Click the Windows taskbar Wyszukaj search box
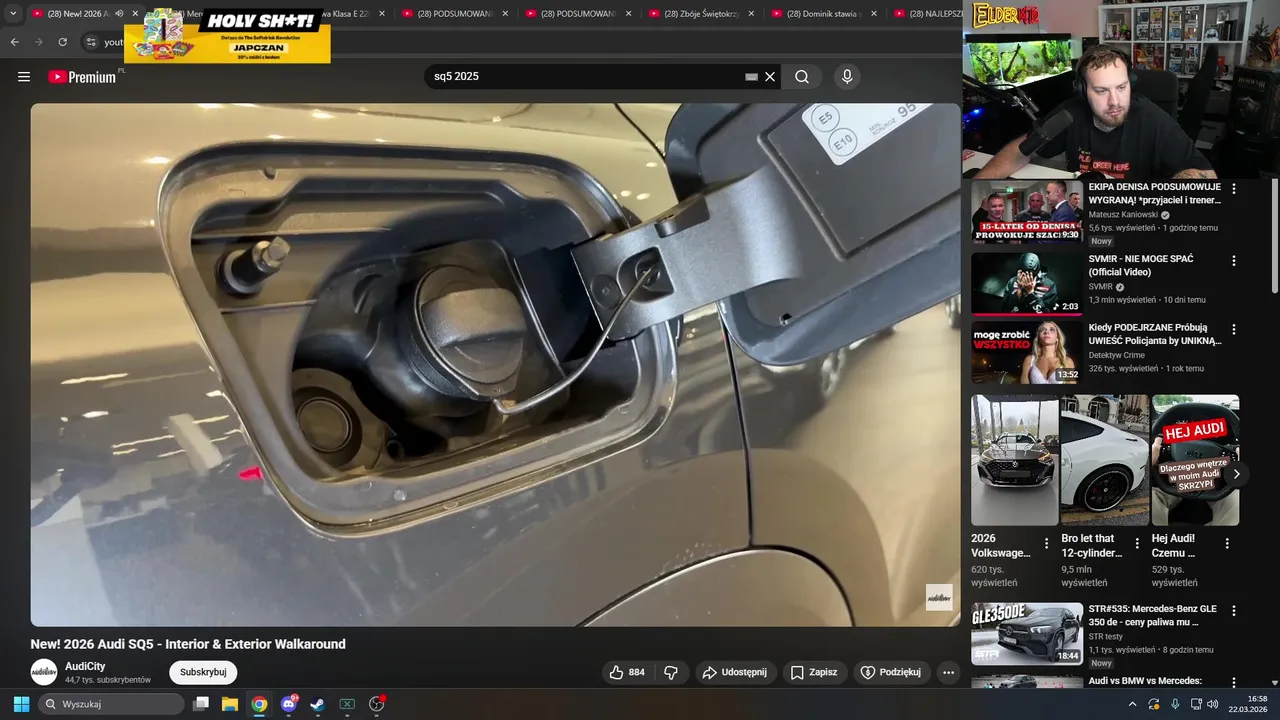The width and height of the screenshot is (1280, 720). [112, 704]
